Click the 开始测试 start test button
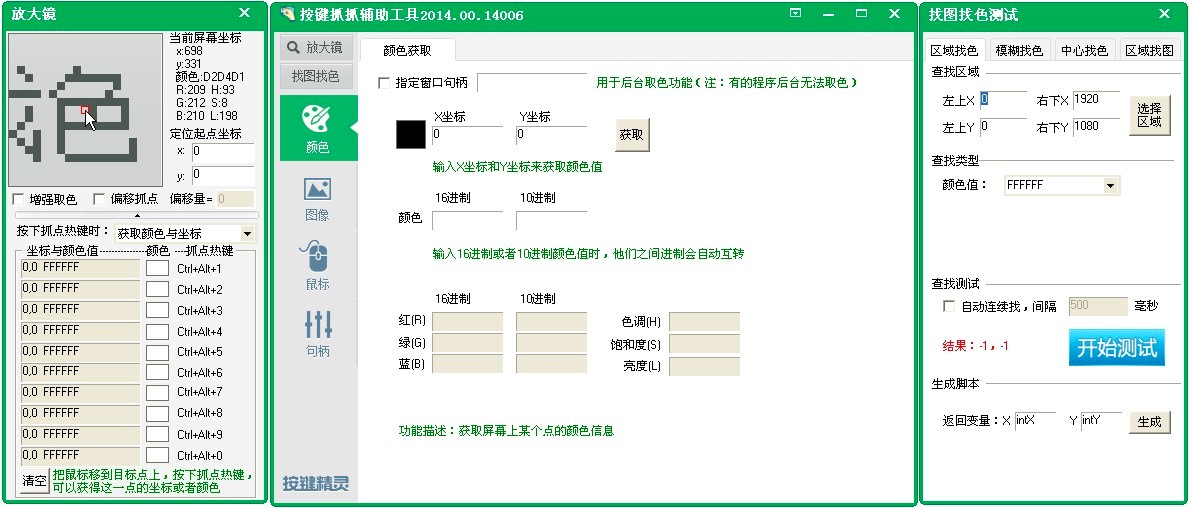 click(x=1116, y=347)
